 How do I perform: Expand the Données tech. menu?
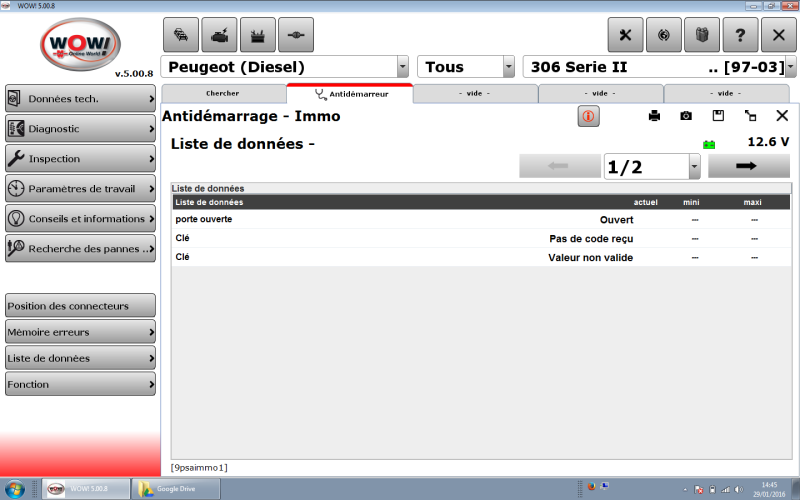(x=80, y=98)
